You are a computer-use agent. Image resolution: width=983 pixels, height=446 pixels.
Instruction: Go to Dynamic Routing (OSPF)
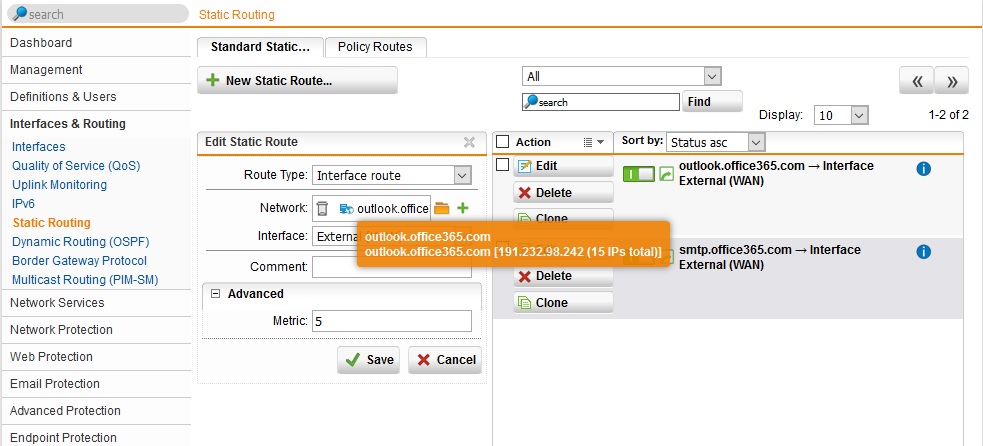(80, 242)
